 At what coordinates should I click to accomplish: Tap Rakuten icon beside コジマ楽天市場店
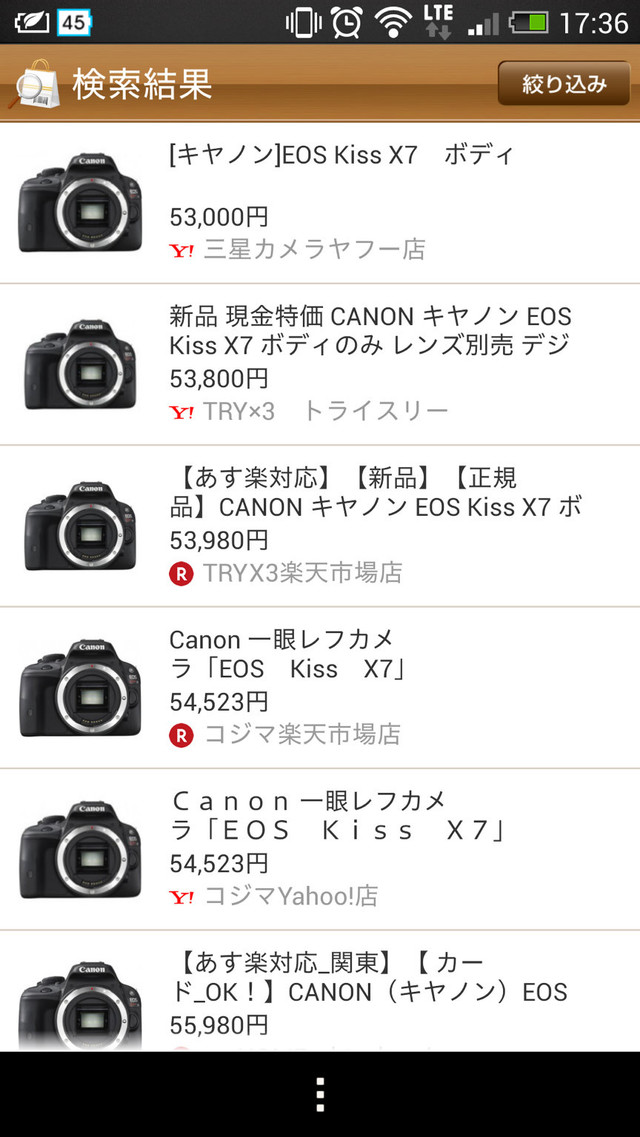(x=181, y=736)
